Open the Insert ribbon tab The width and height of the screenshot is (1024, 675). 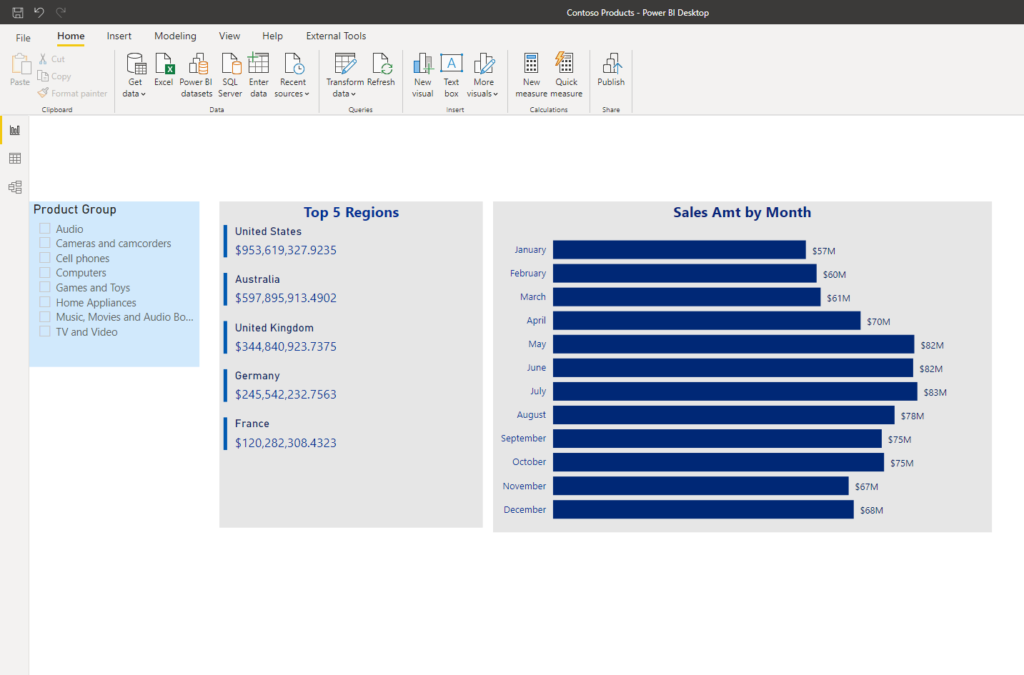[x=119, y=36]
